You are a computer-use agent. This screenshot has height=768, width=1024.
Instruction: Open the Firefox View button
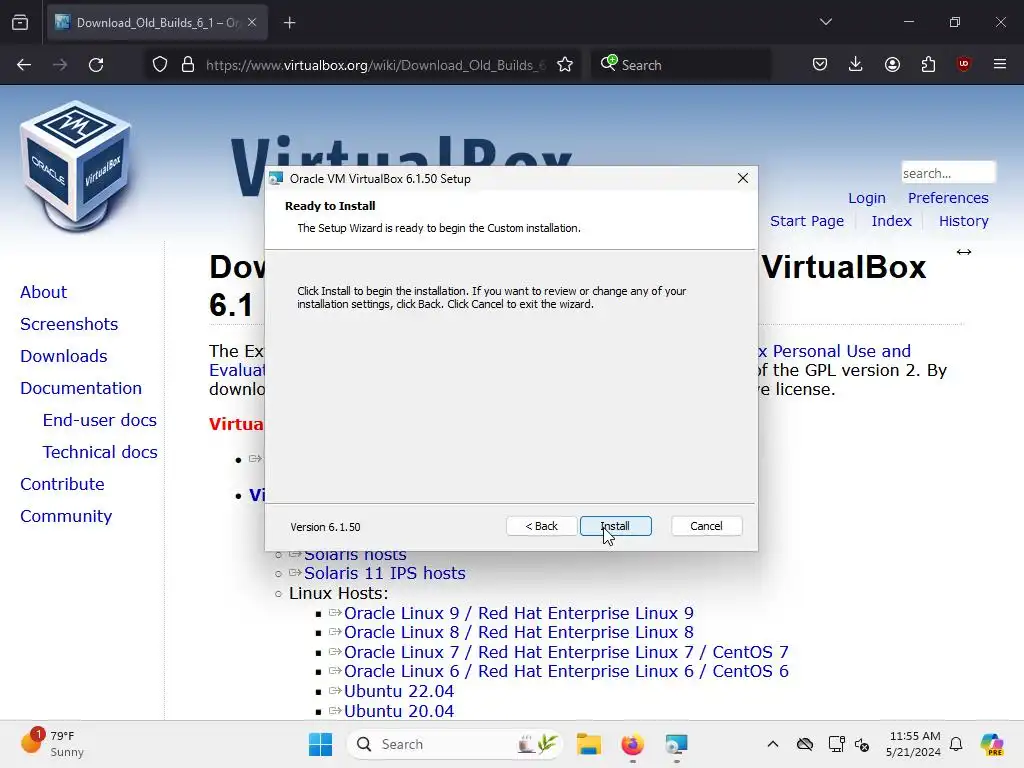[20, 22]
